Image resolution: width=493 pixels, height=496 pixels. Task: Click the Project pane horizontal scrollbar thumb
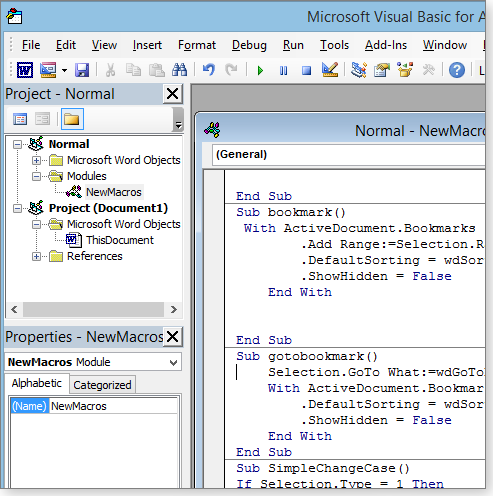93,310
